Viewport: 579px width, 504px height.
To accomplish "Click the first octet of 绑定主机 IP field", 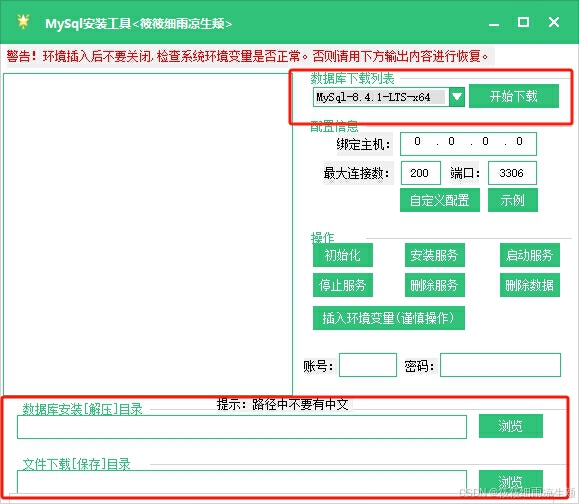I will point(417,142).
